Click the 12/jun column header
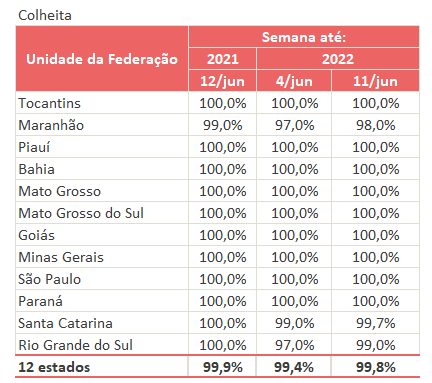The image size is (432, 383). click(x=223, y=81)
